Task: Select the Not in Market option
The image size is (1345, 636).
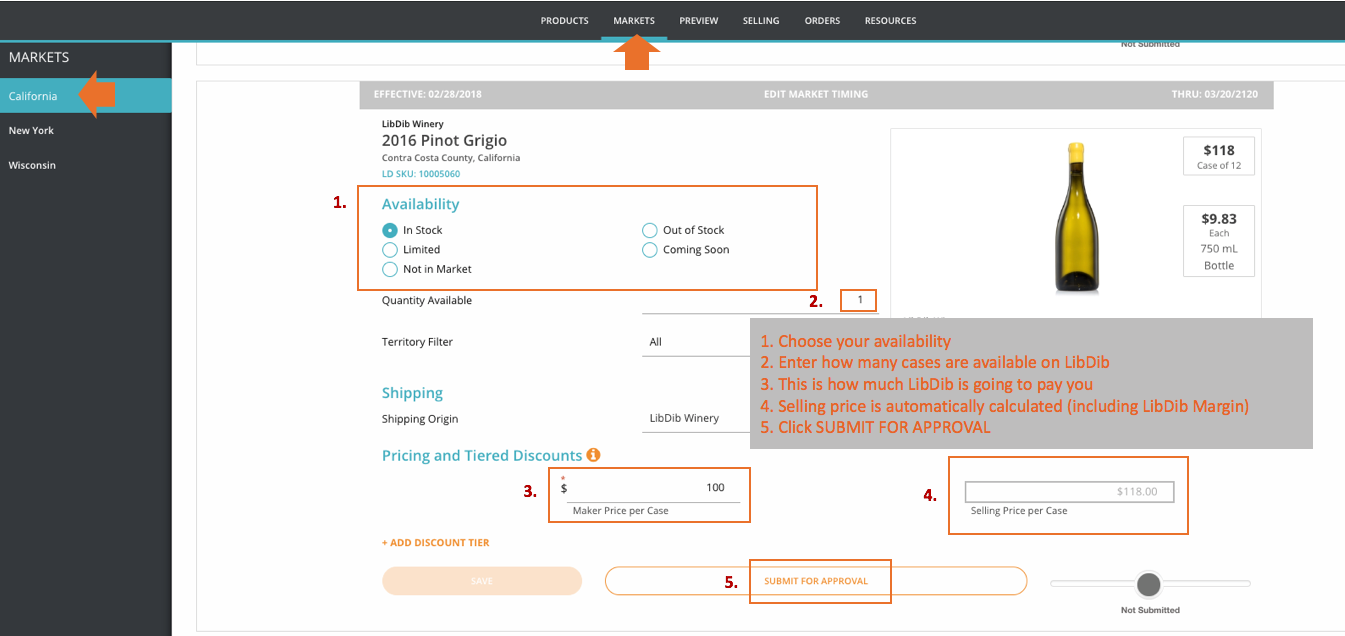Action: [390, 269]
